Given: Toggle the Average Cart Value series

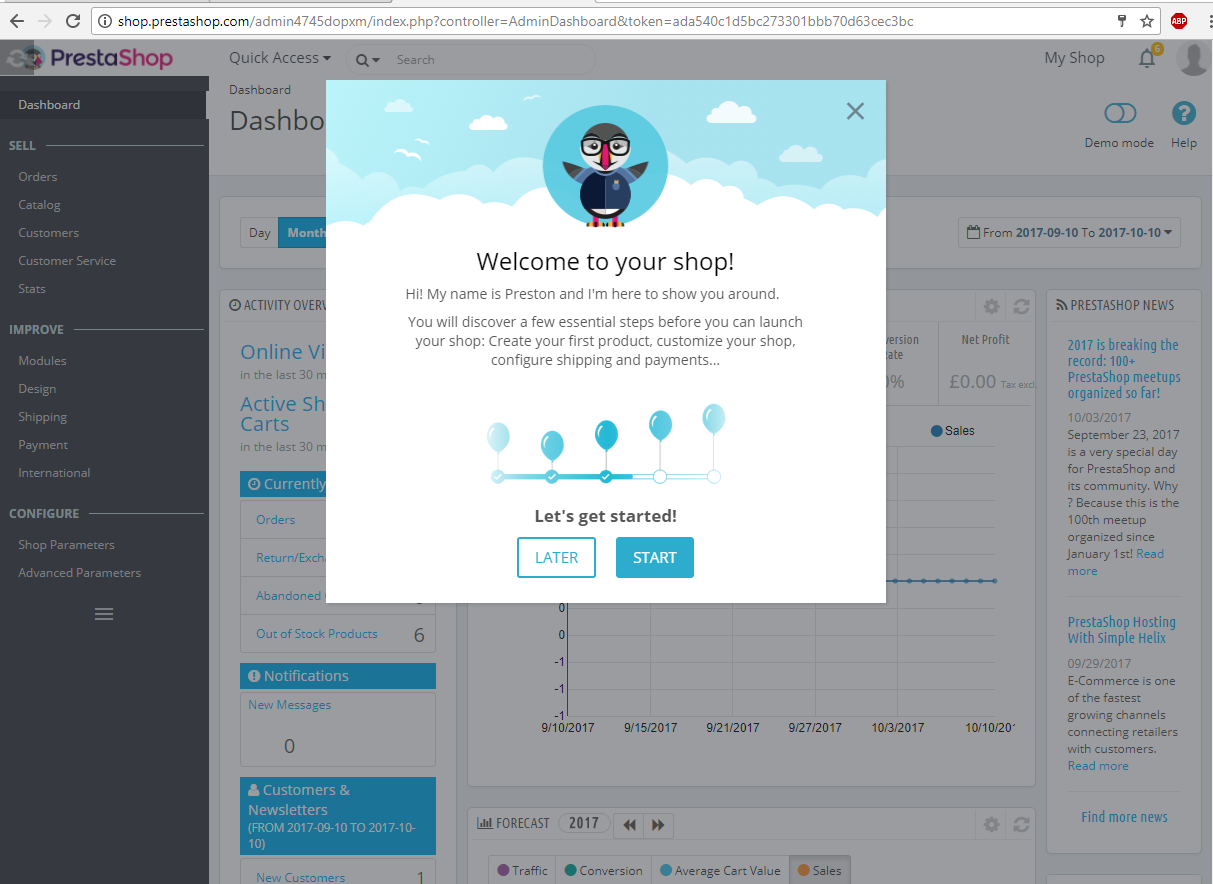Looking at the screenshot, I should point(720,870).
